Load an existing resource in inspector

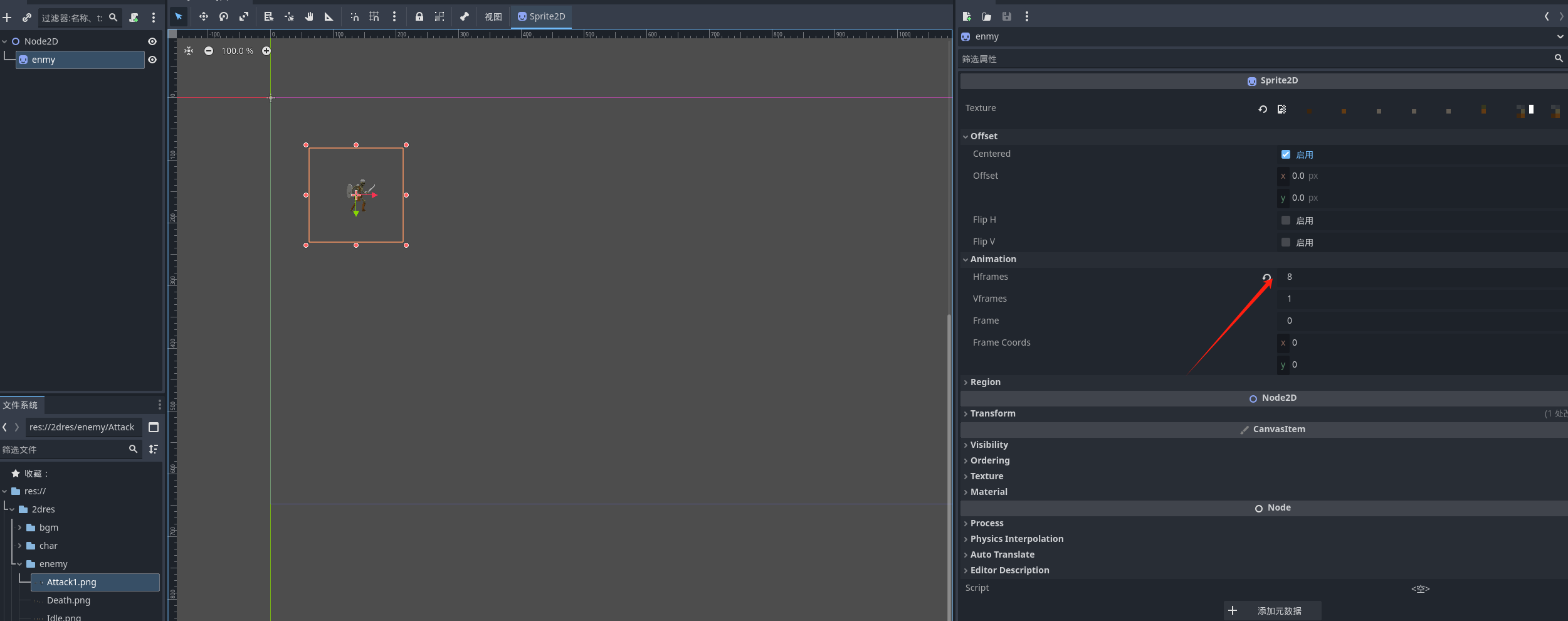pyautogui.click(x=987, y=16)
